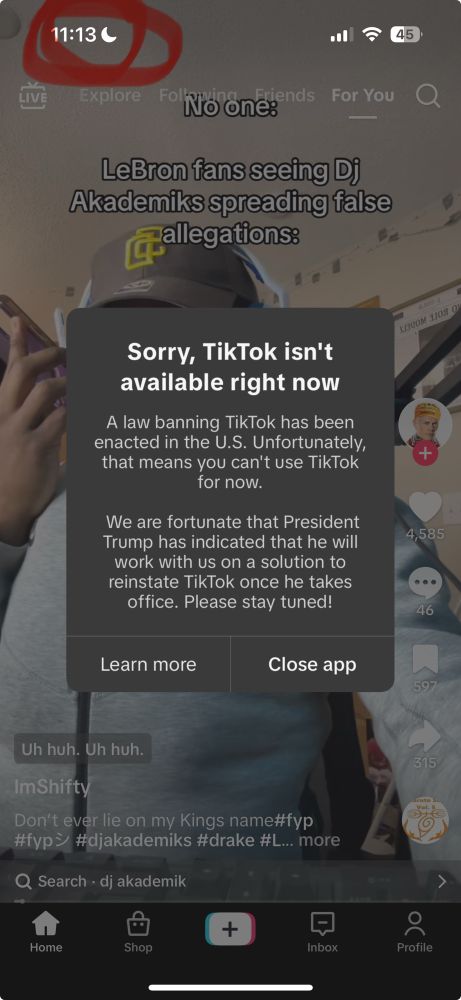Open comments bubble with 46 comments
The width and height of the screenshot is (461, 1000).
coord(425,582)
